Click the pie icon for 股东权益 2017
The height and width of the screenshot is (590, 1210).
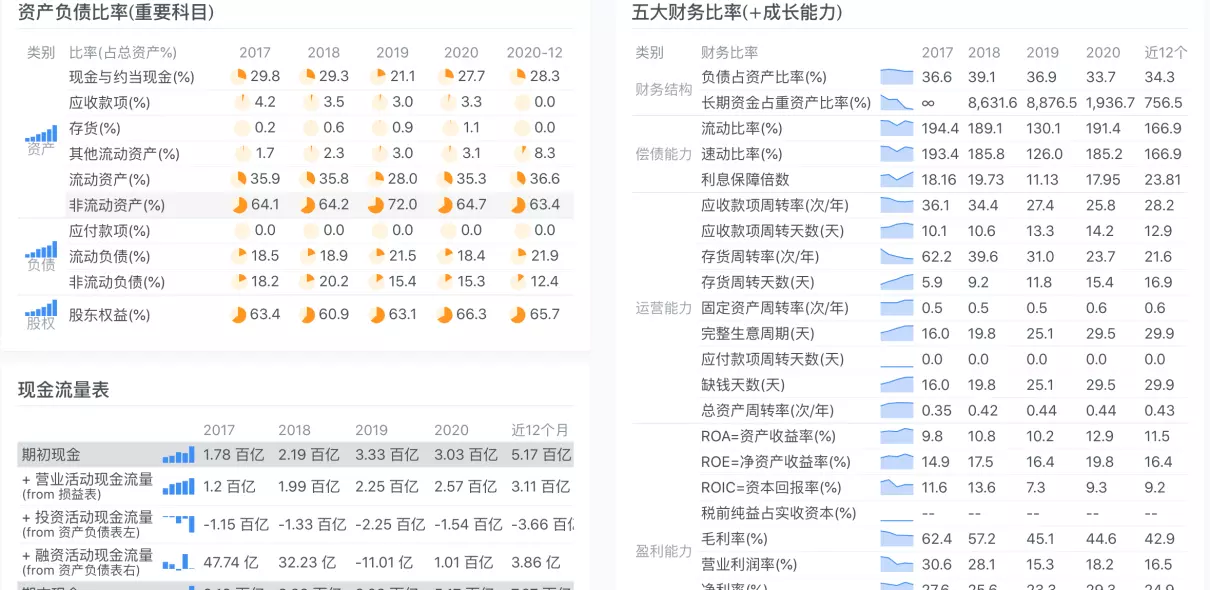[x=238, y=314]
